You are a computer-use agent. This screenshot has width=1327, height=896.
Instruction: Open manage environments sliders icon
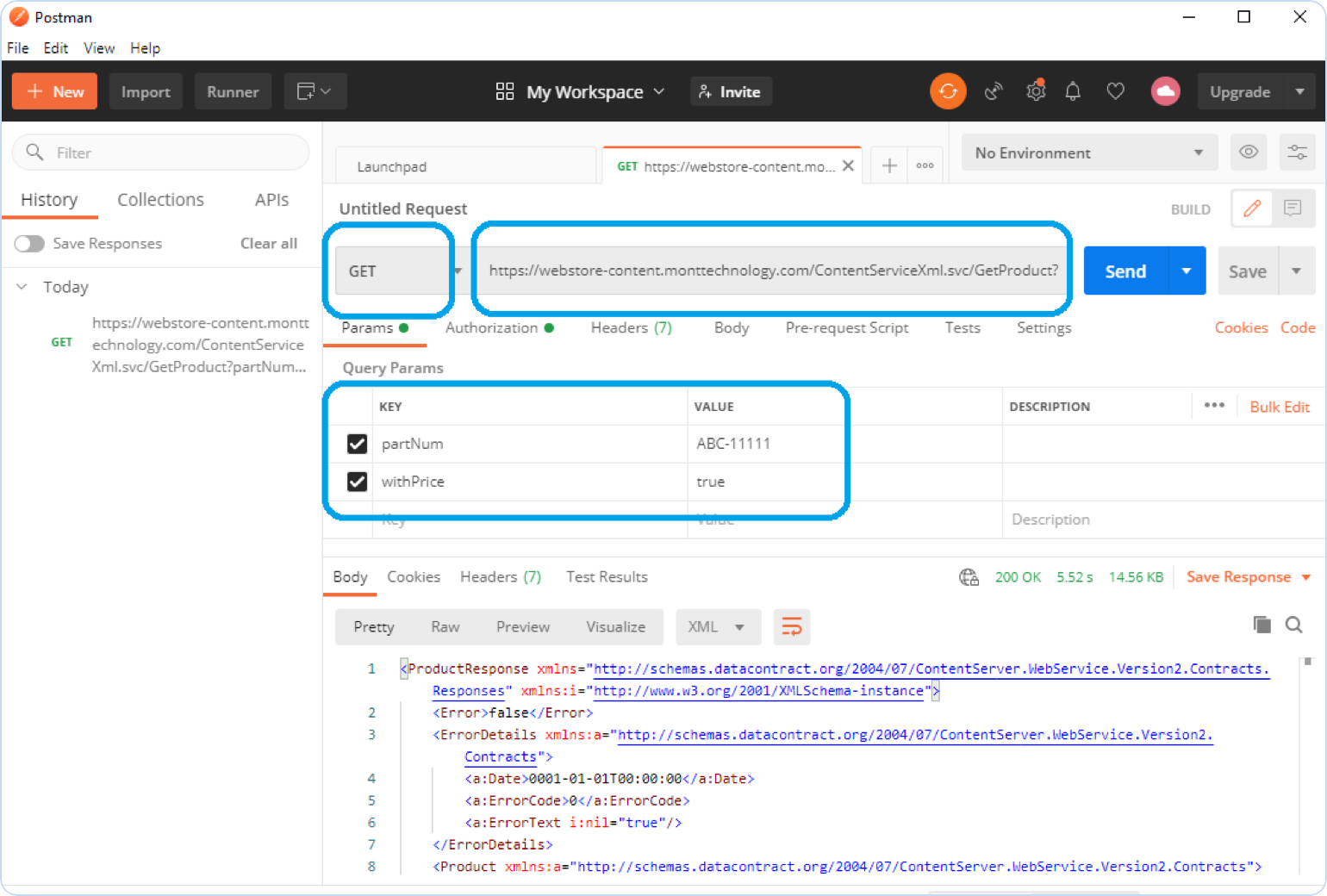[1297, 152]
